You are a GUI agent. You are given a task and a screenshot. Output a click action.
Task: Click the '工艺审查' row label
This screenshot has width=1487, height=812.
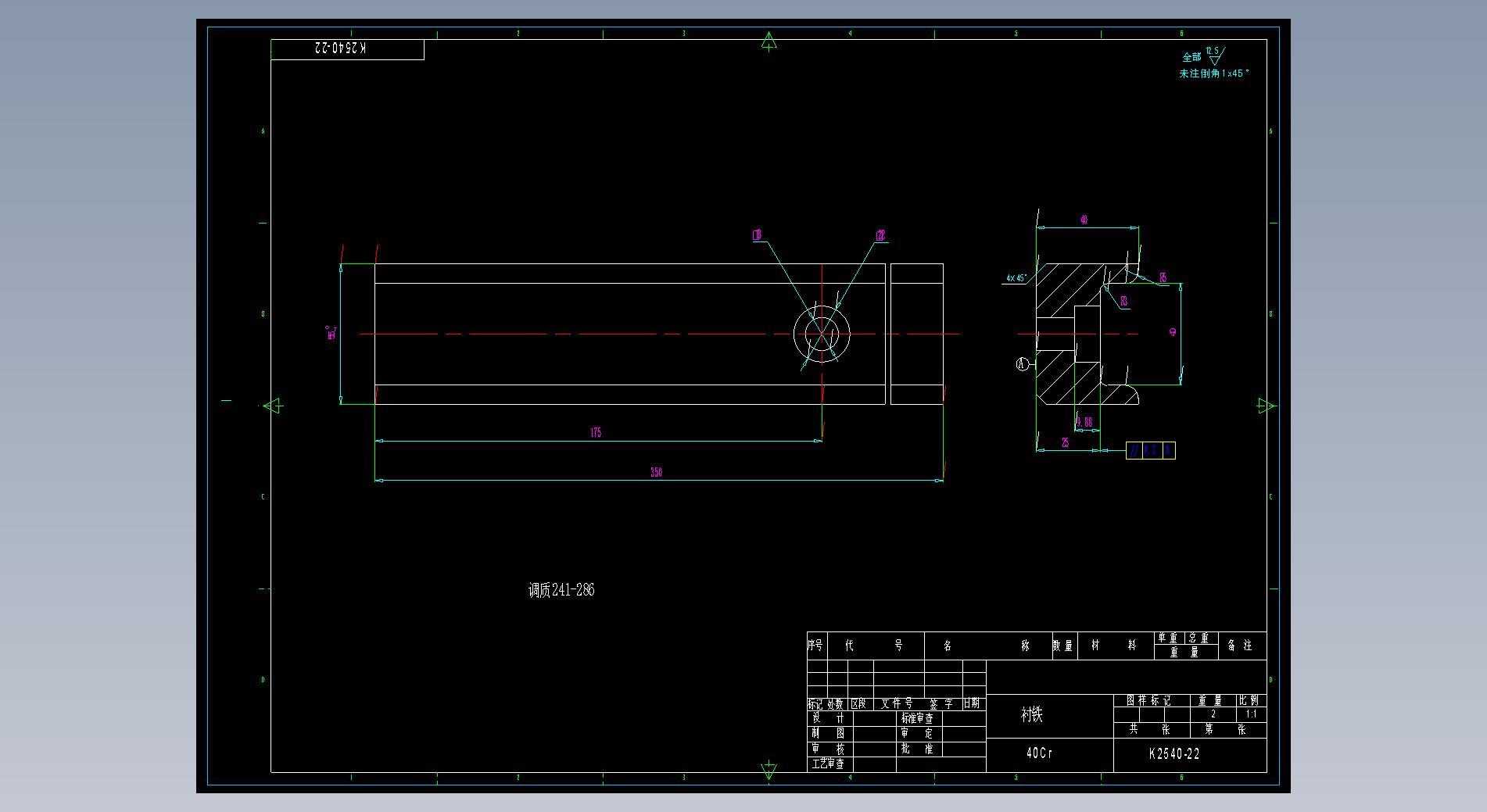828,764
